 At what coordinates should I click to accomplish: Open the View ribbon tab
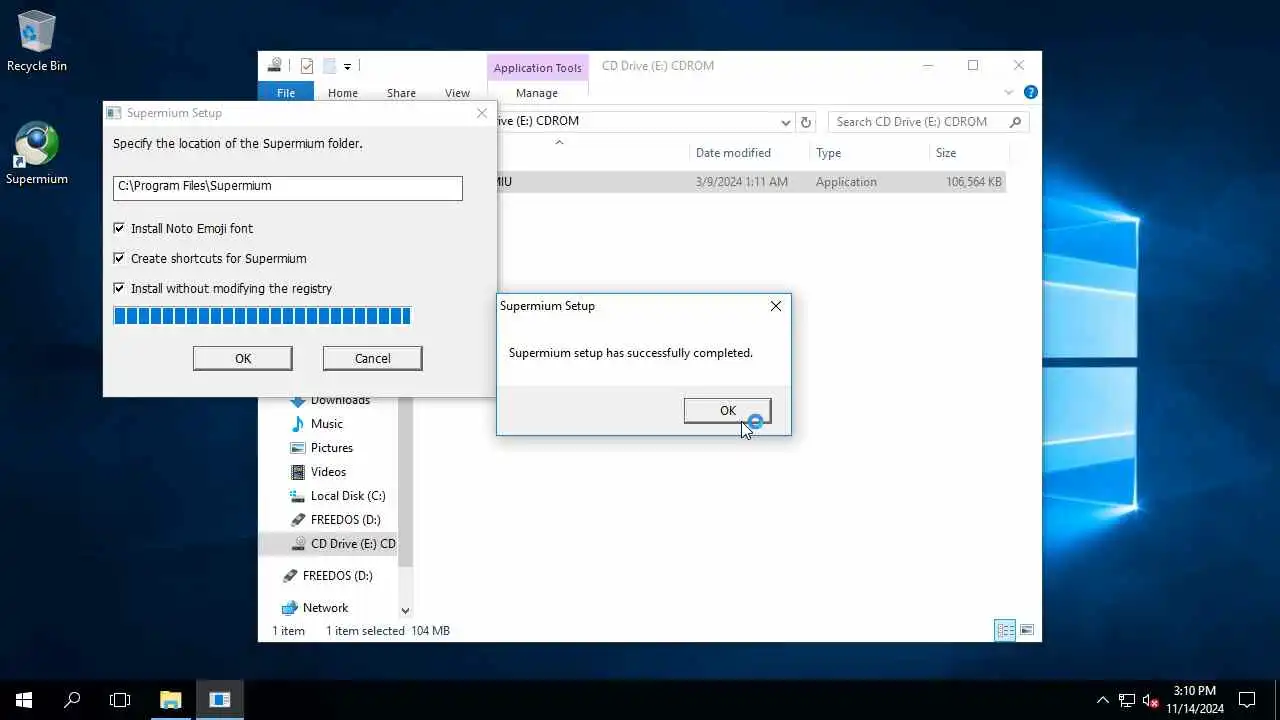tap(457, 93)
